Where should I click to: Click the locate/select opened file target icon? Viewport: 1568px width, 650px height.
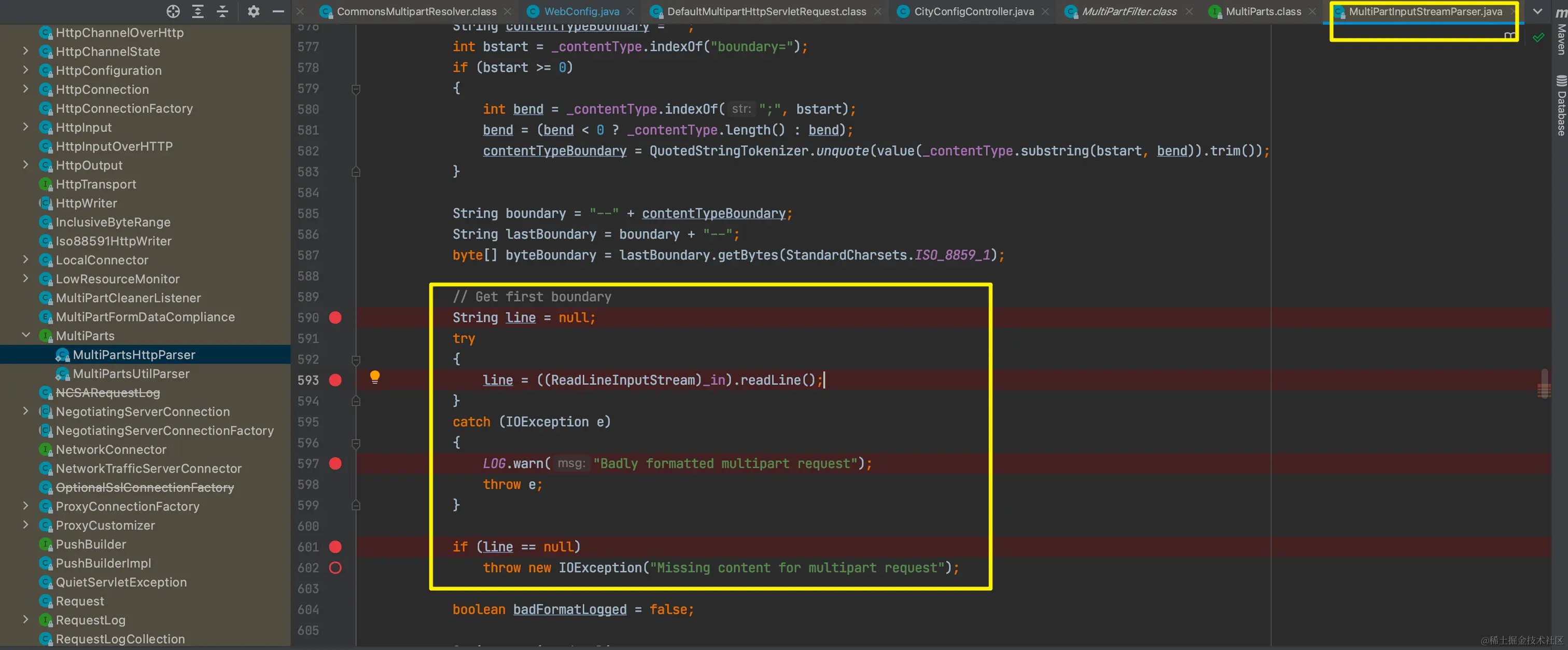pyautogui.click(x=173, y=11)
